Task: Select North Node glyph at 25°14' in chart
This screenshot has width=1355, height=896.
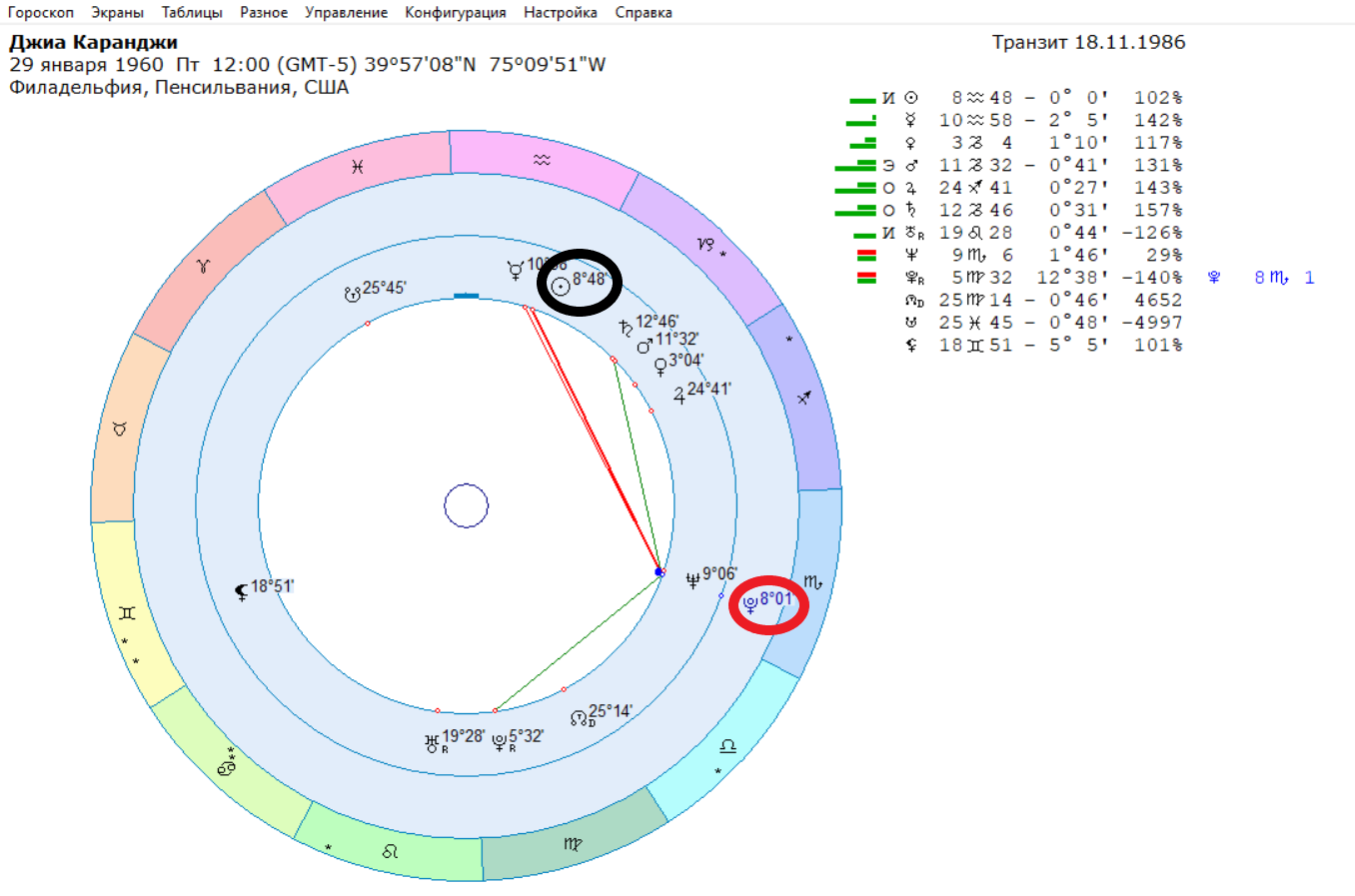Action: click(578, 718)
